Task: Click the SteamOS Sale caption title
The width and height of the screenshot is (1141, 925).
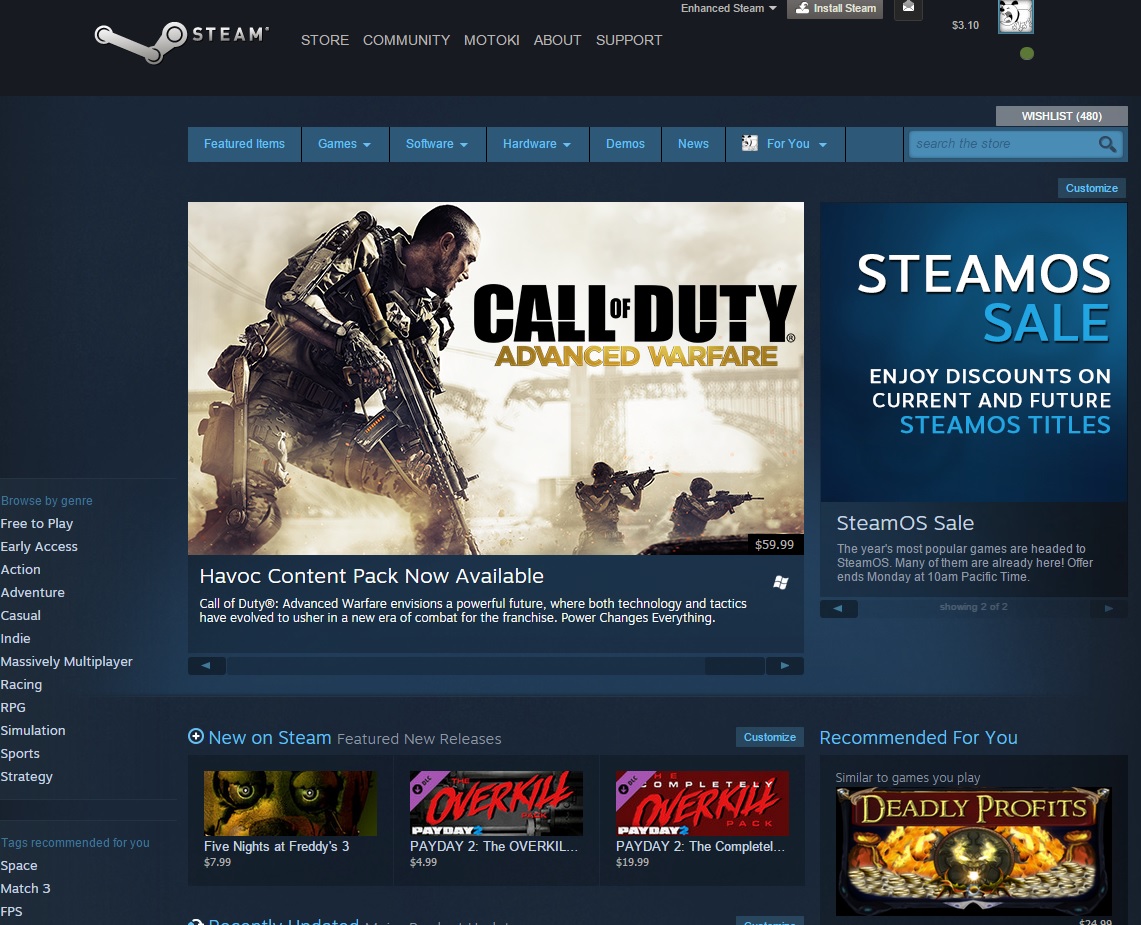Action: point(905,523)
